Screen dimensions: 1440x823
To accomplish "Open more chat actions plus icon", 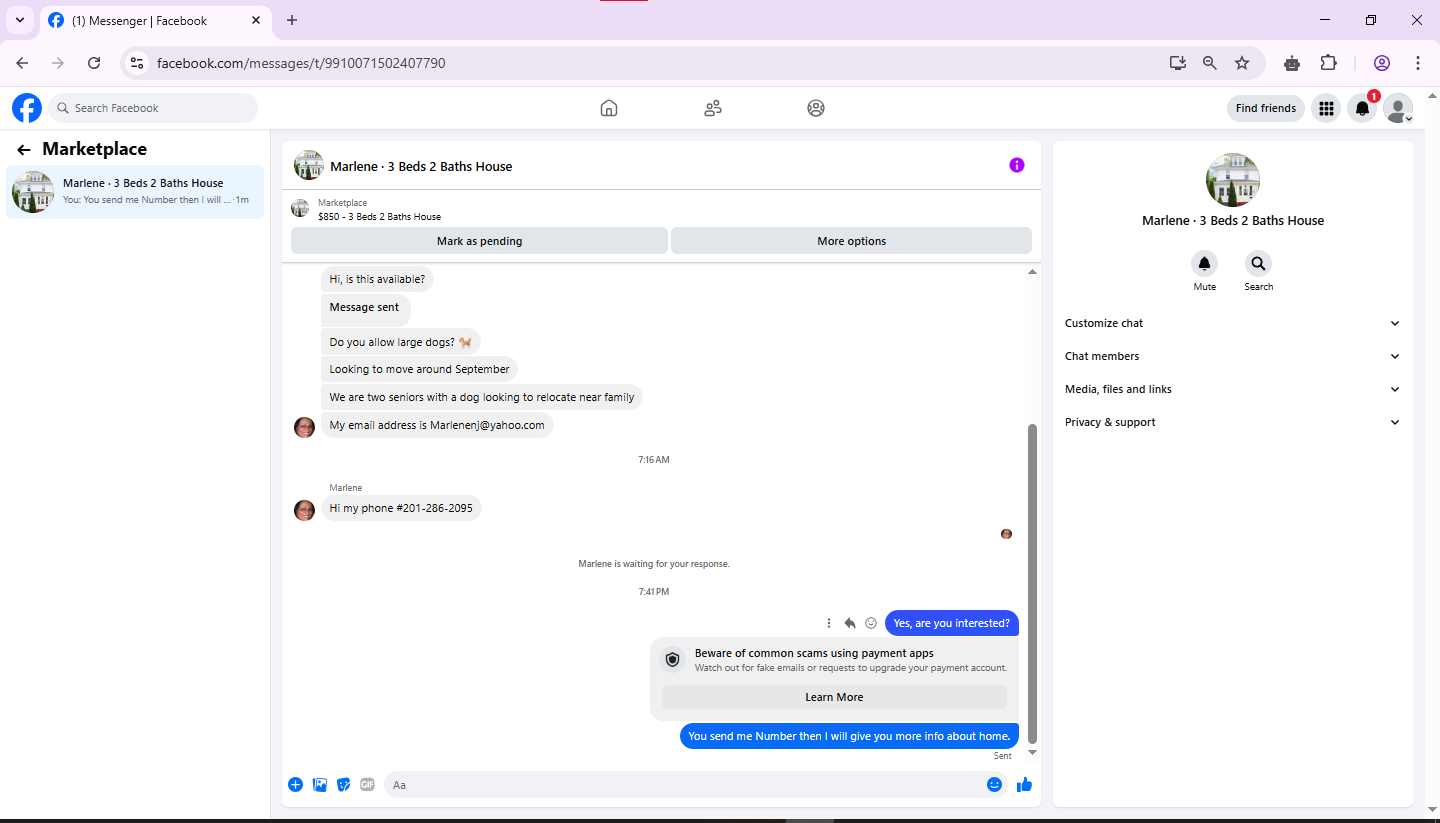I will pyautogui.click(x=295, y=785).
